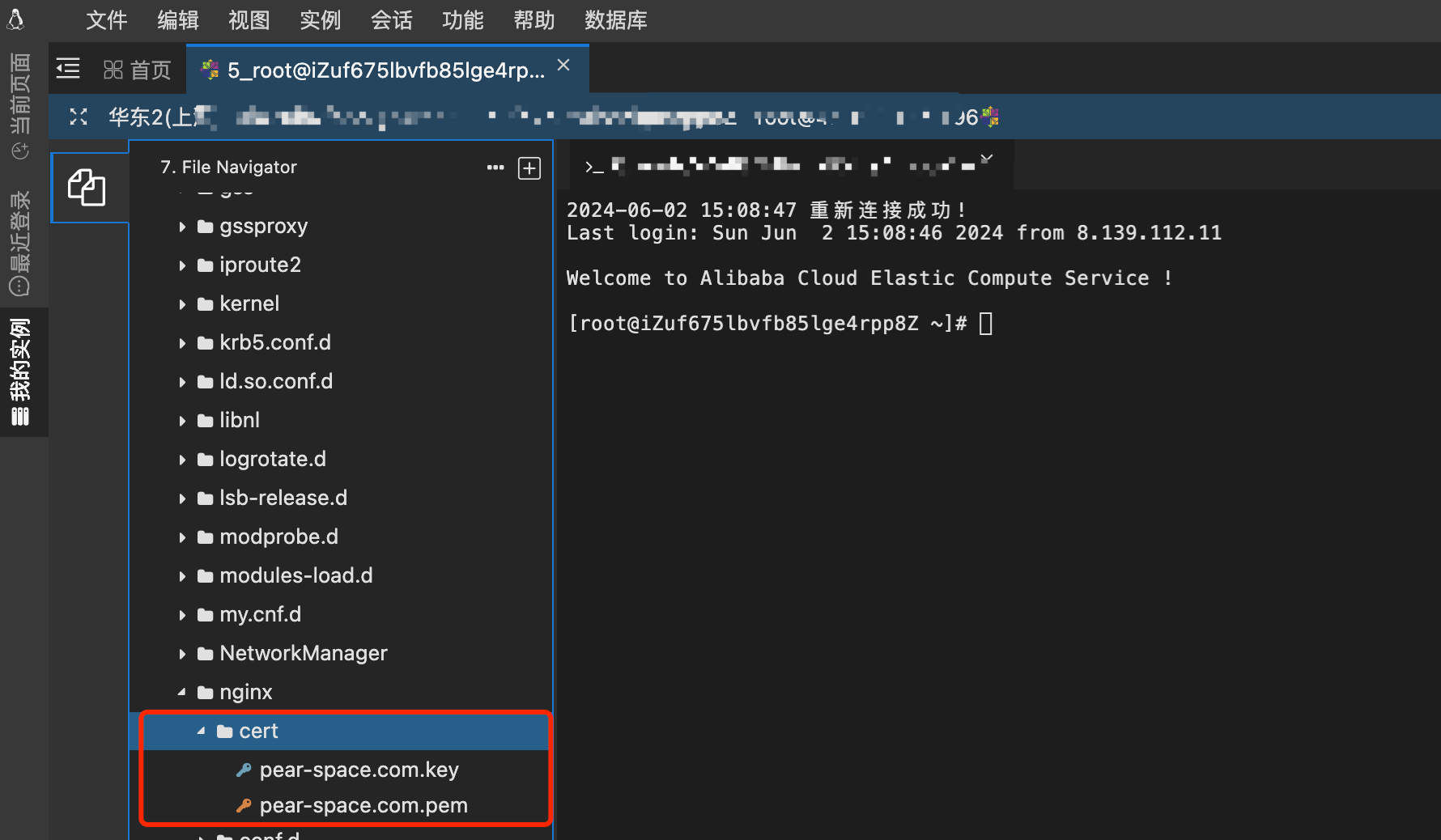This screenshot has width=1441, height=840.
Task: Open the 当前页面 side panel
Action: point(20,106)
